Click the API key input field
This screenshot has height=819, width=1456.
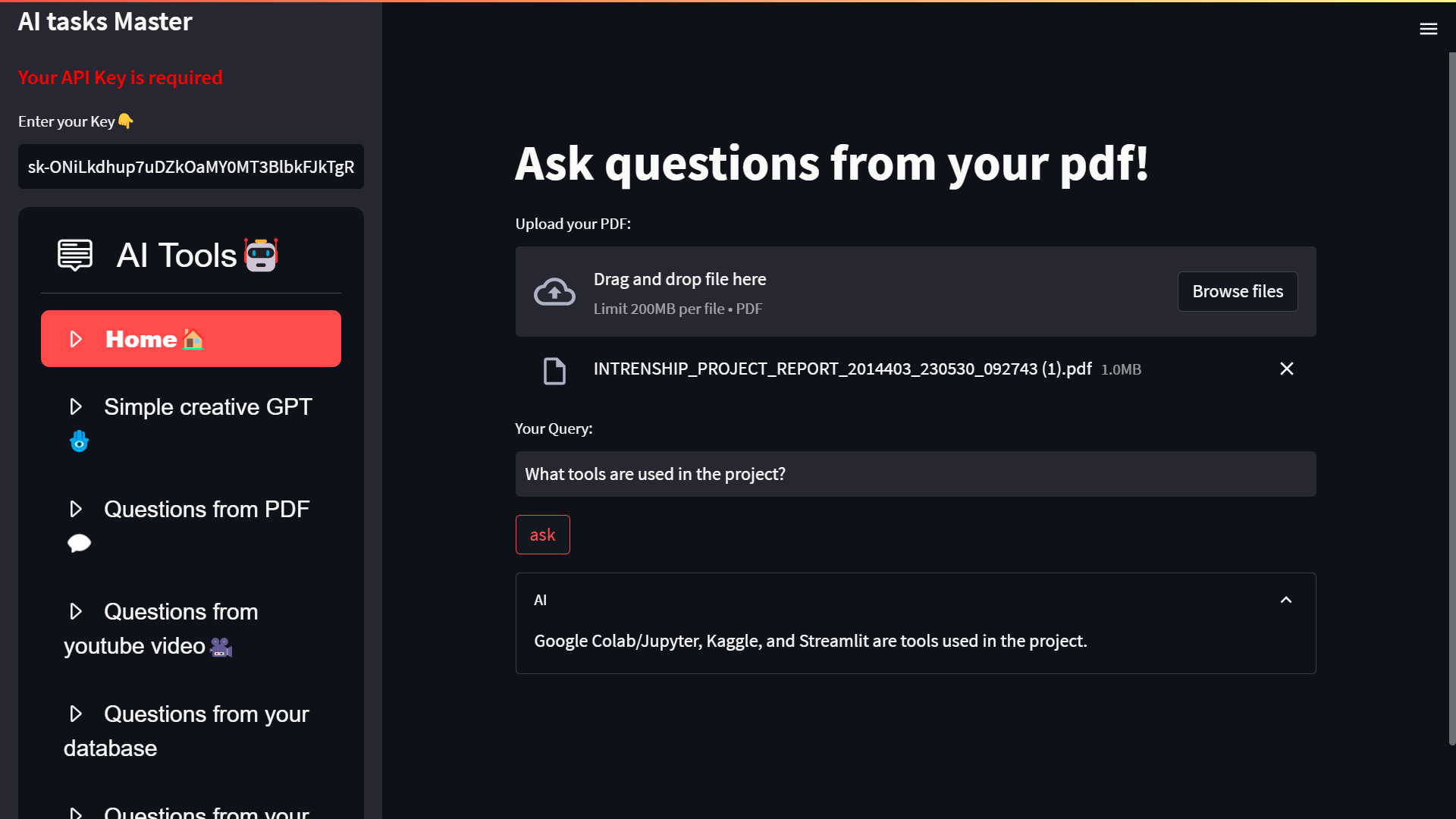pos(190,167)
